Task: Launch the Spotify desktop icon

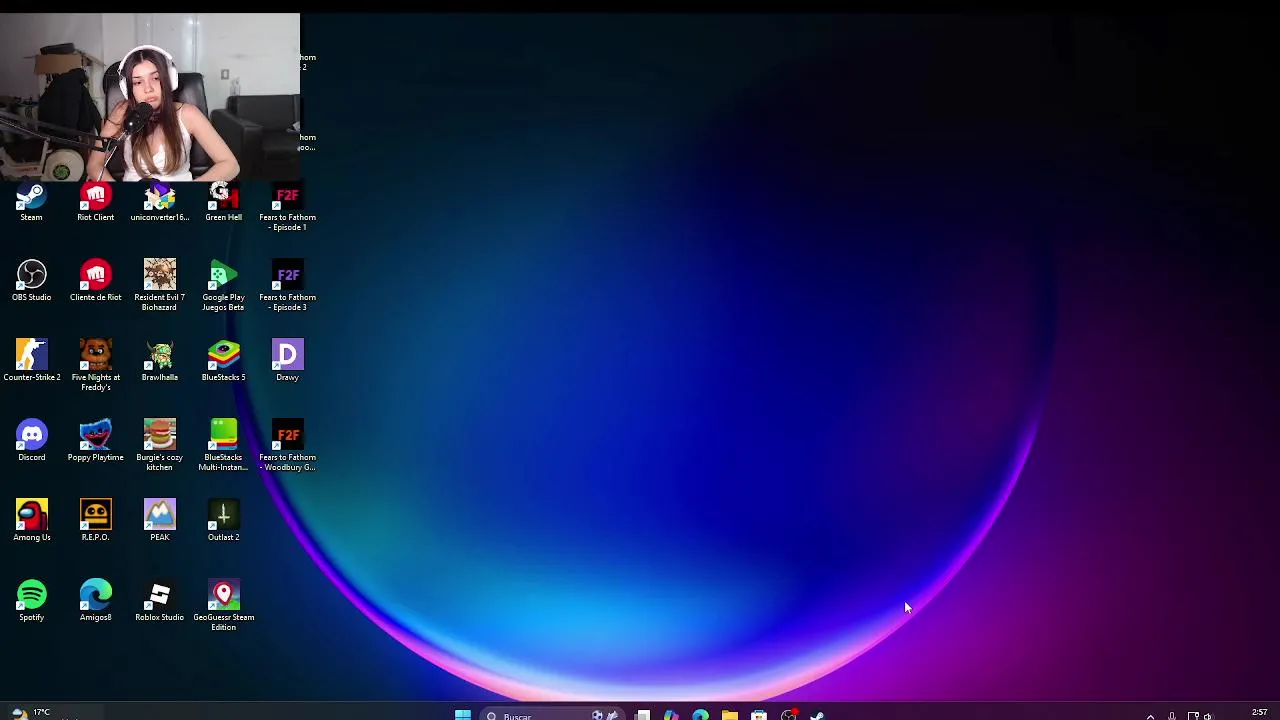Action: point(31,601)
